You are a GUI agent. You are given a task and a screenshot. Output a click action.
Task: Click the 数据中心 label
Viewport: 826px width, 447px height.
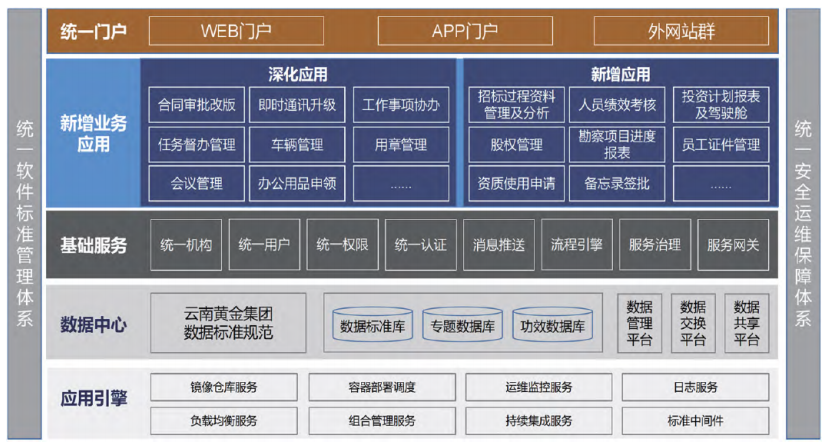coord(93,324)
